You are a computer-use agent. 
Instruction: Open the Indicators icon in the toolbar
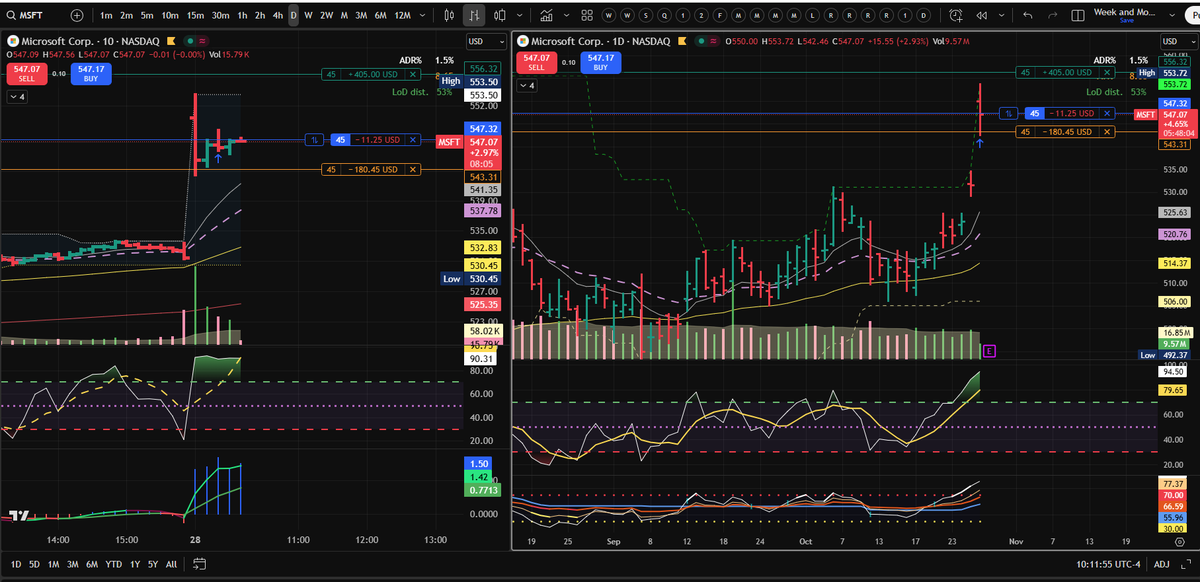pyautogui.click(x=546, y=14)
